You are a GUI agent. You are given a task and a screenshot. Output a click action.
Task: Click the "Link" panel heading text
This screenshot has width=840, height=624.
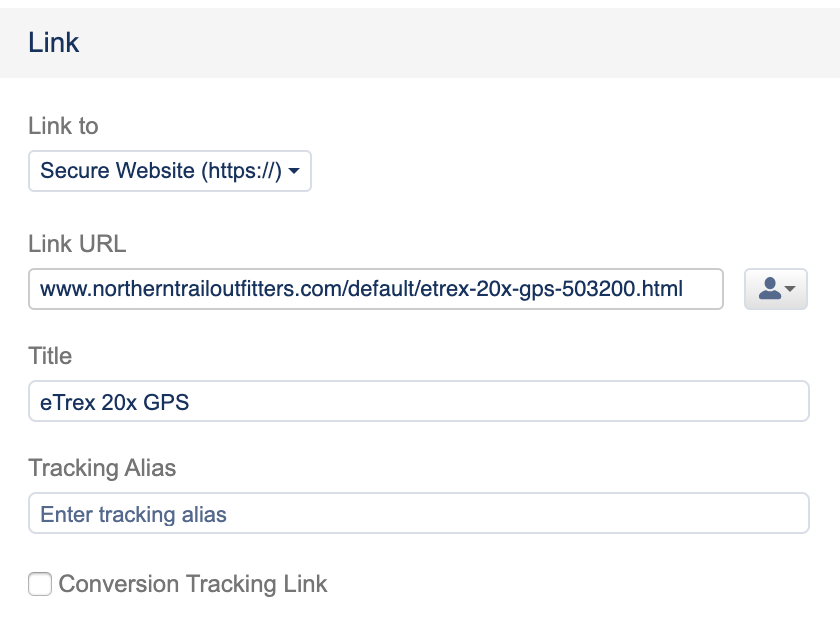(x=54, y=43)
